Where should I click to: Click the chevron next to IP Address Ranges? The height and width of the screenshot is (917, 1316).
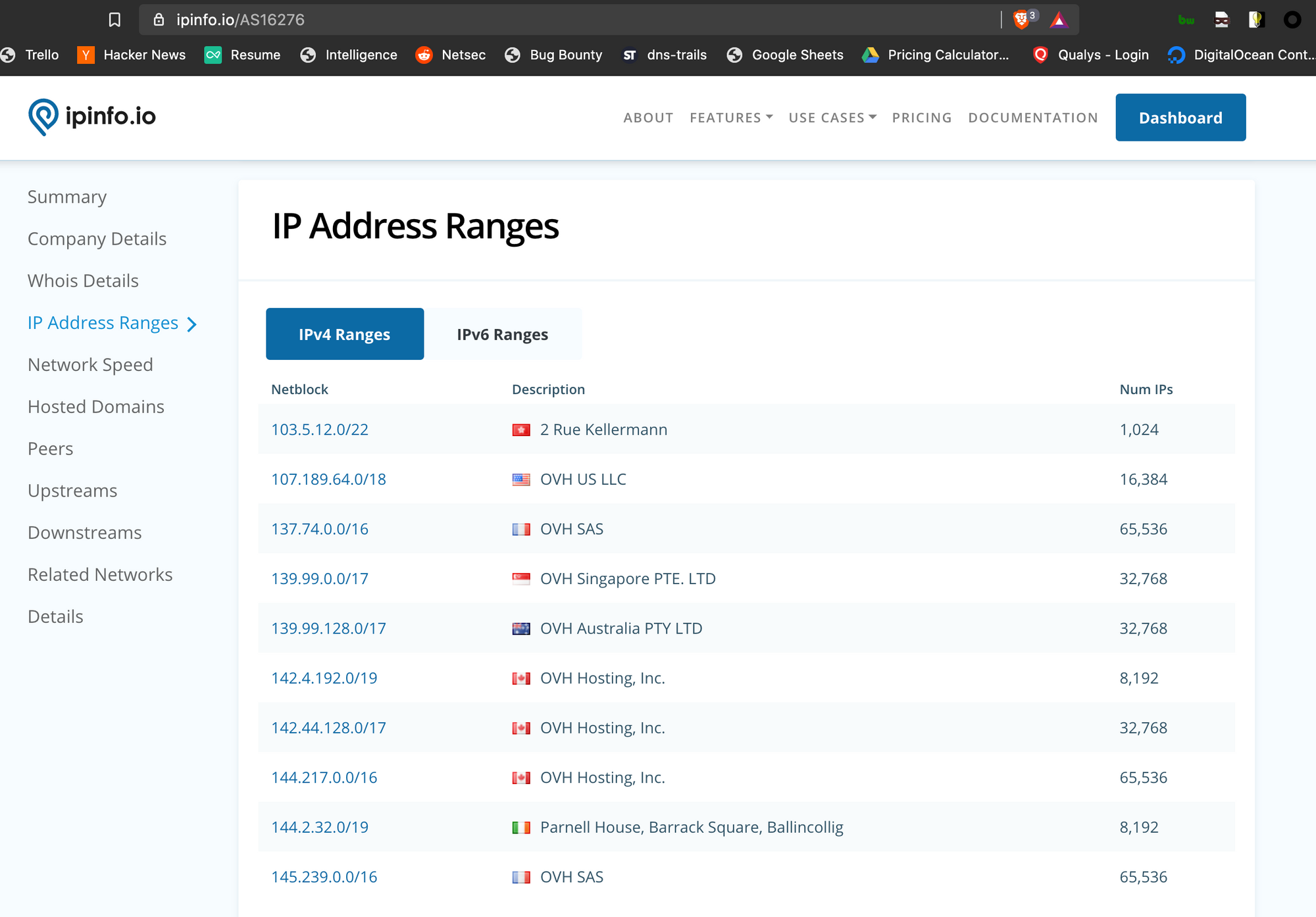[191, 324]
